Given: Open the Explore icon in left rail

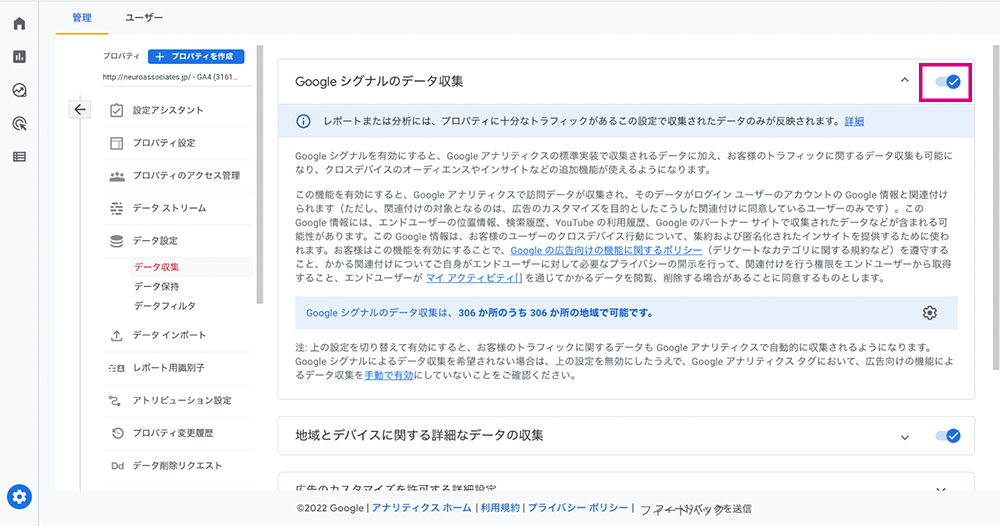Looking at the screenshot, I should (x=19, y=90).
